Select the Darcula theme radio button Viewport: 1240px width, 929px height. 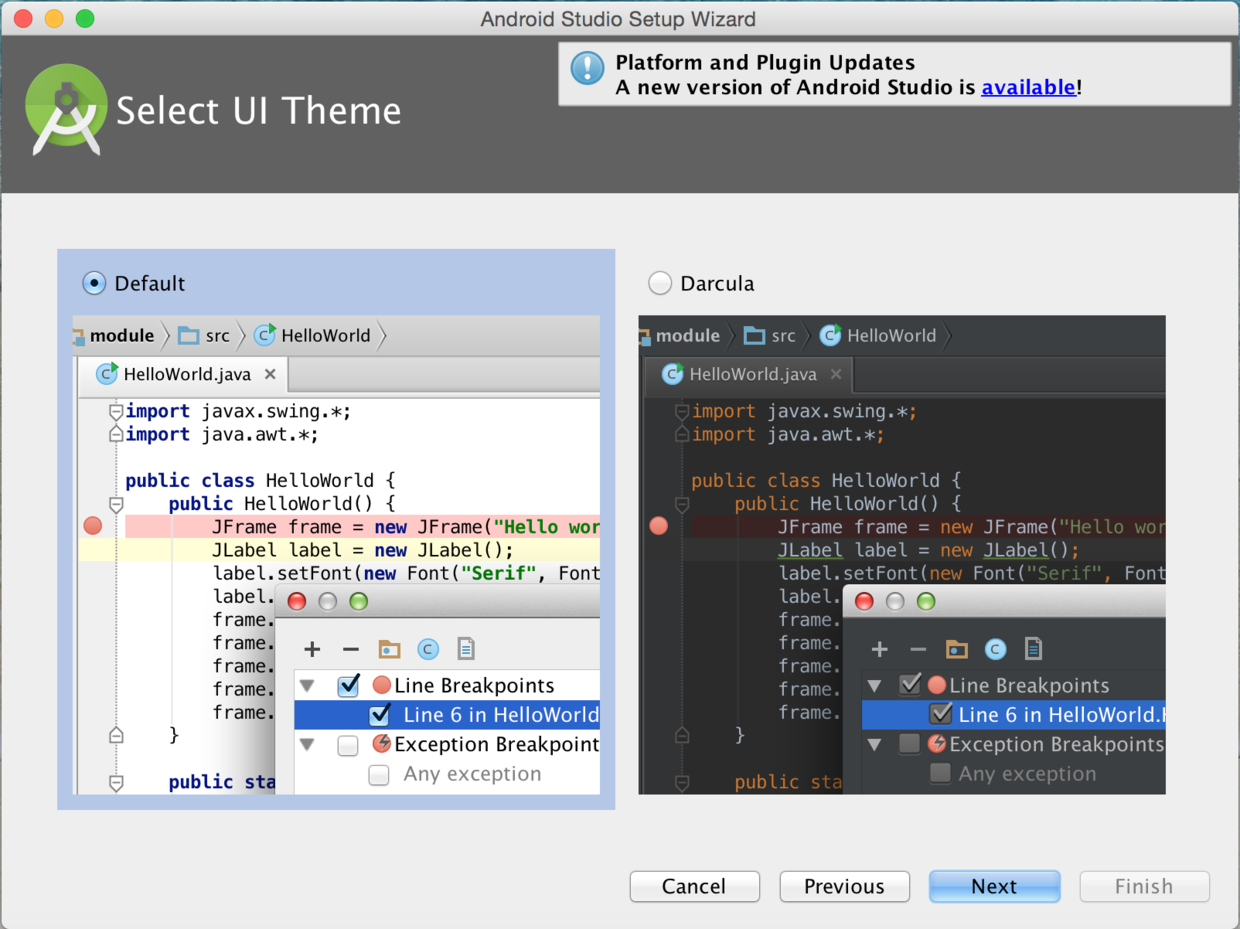point(660,284)
